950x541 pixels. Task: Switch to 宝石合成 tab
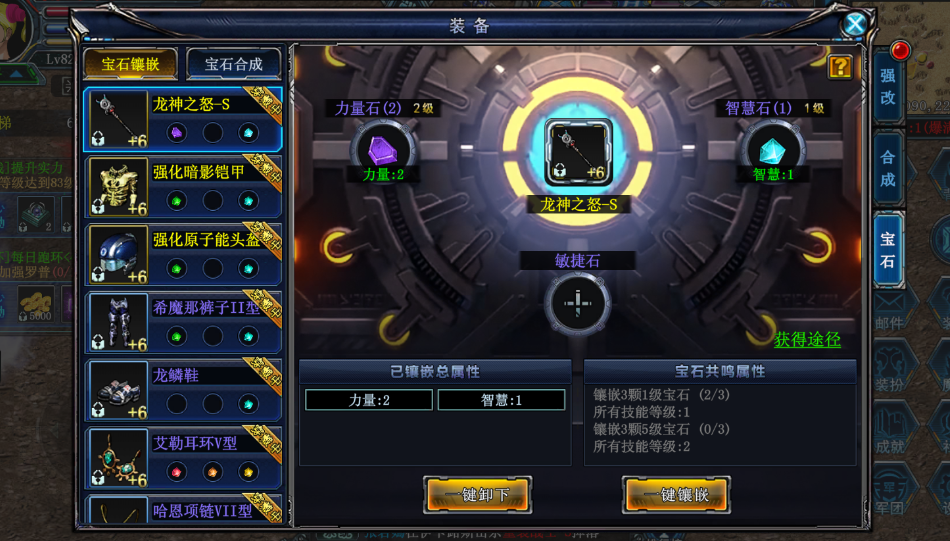pyautogui.click(x=233, y=64)
